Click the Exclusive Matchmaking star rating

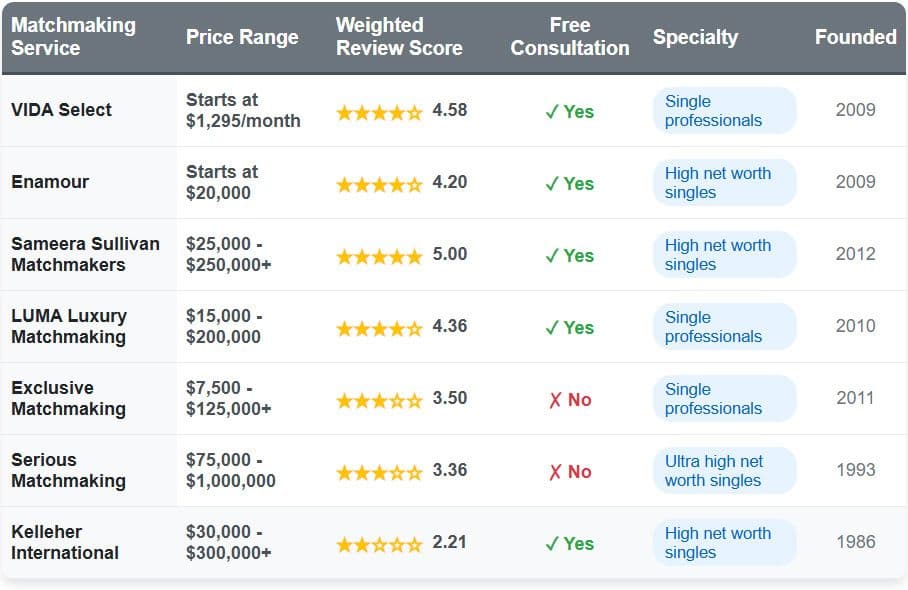[379, 400]
